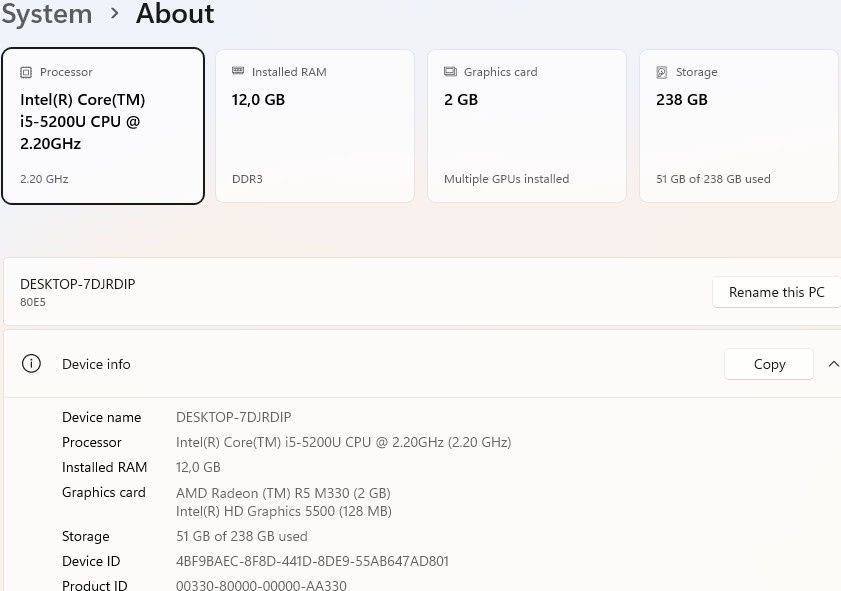Click '51 GB of 238 GB used' in Storage card
The image size is (841, 591).
pos(713,179)
